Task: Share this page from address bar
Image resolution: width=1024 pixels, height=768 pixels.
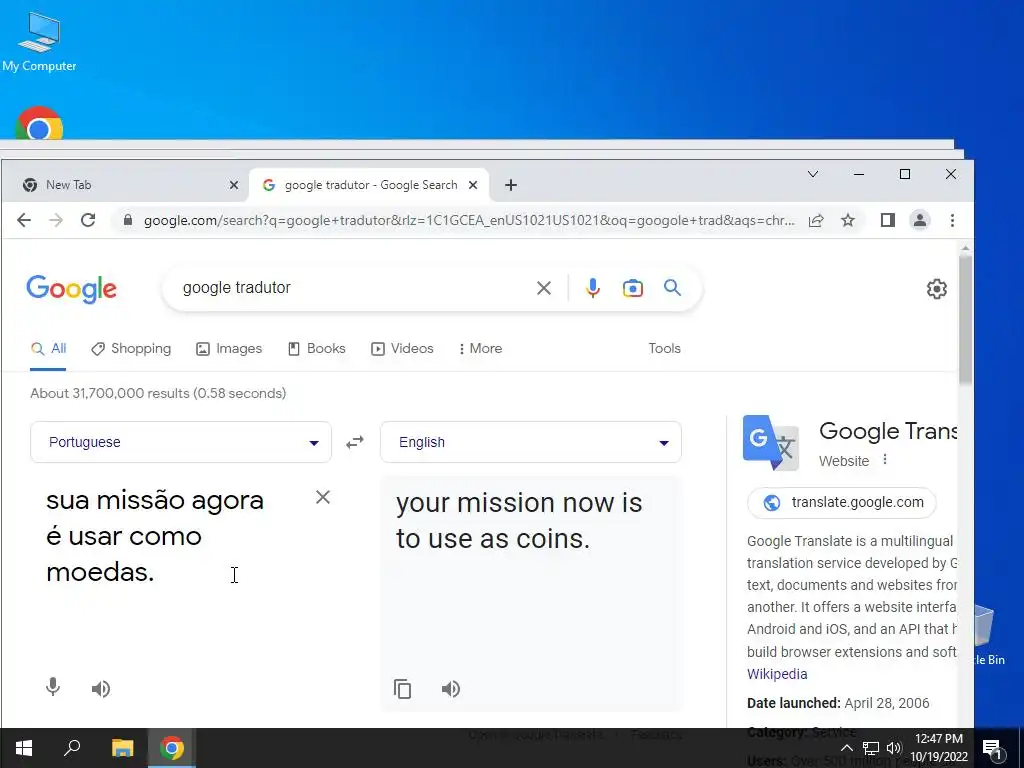Action: tap(816, 220)
